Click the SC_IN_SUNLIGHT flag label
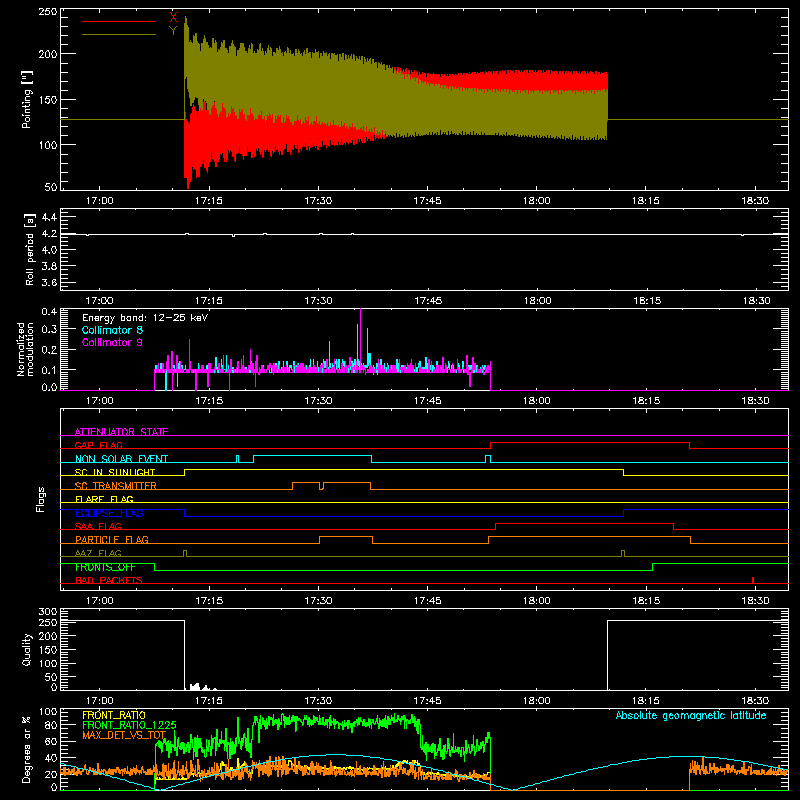 click(x=115, y=472)
